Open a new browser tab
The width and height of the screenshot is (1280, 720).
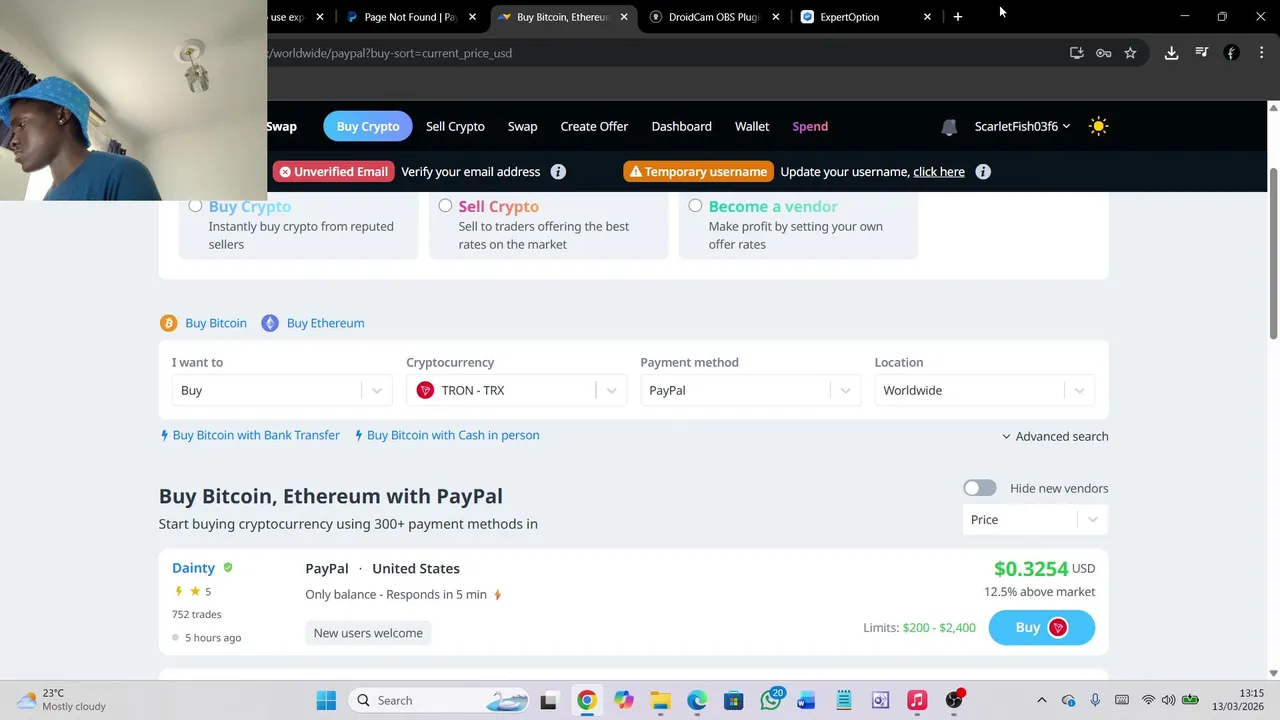click(x=957, y=17)
